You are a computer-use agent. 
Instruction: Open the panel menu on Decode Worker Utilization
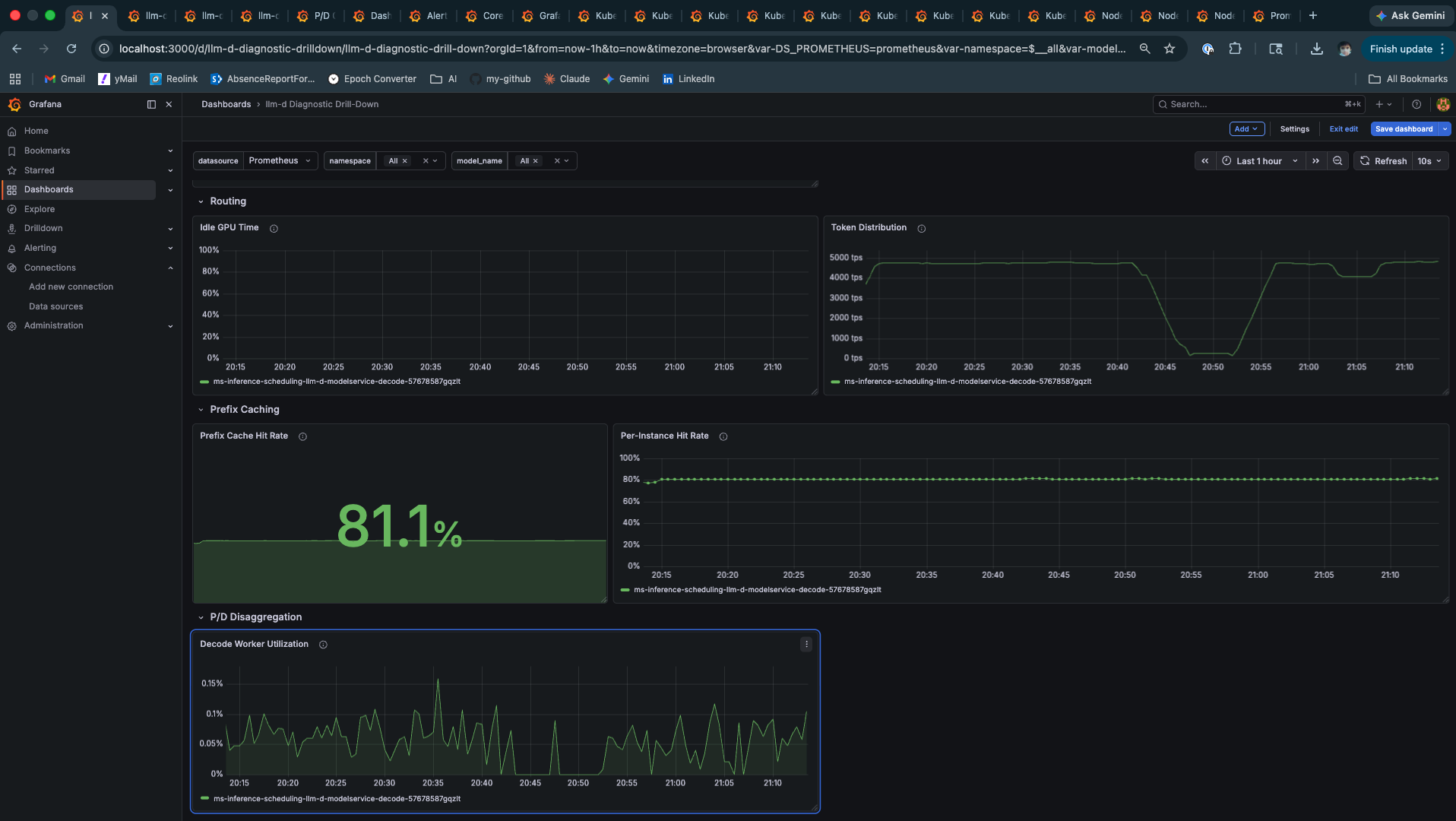(x=806, y=644)
